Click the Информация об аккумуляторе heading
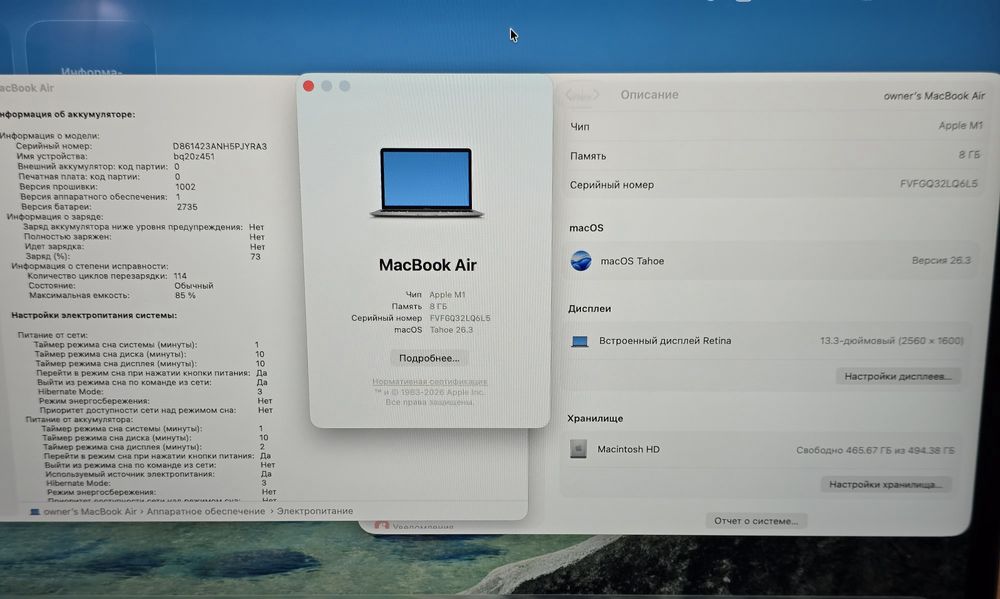The width and height of the screenshot is (1000, 599). click(67, 114)
